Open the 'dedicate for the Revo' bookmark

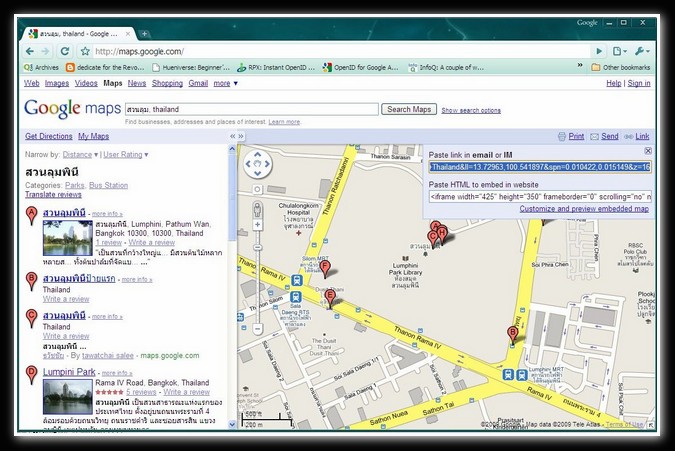(105, 68)
